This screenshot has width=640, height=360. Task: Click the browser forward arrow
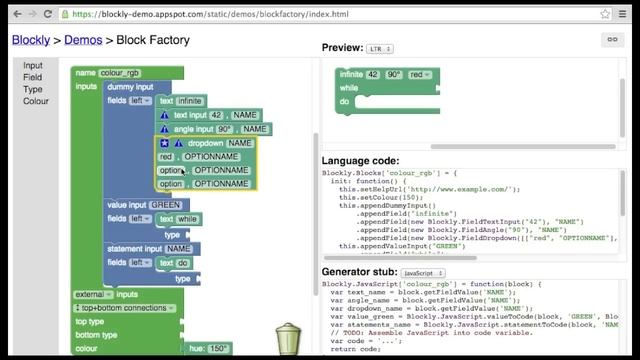(x=33, y=14)
